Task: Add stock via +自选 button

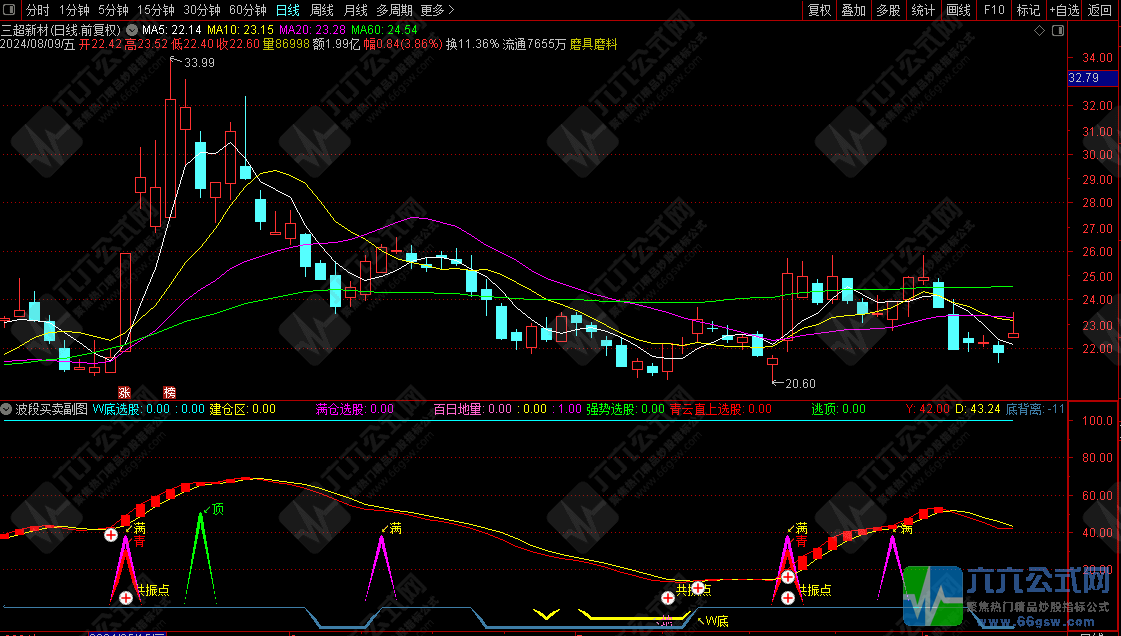Action: [x=1064, y=10]
